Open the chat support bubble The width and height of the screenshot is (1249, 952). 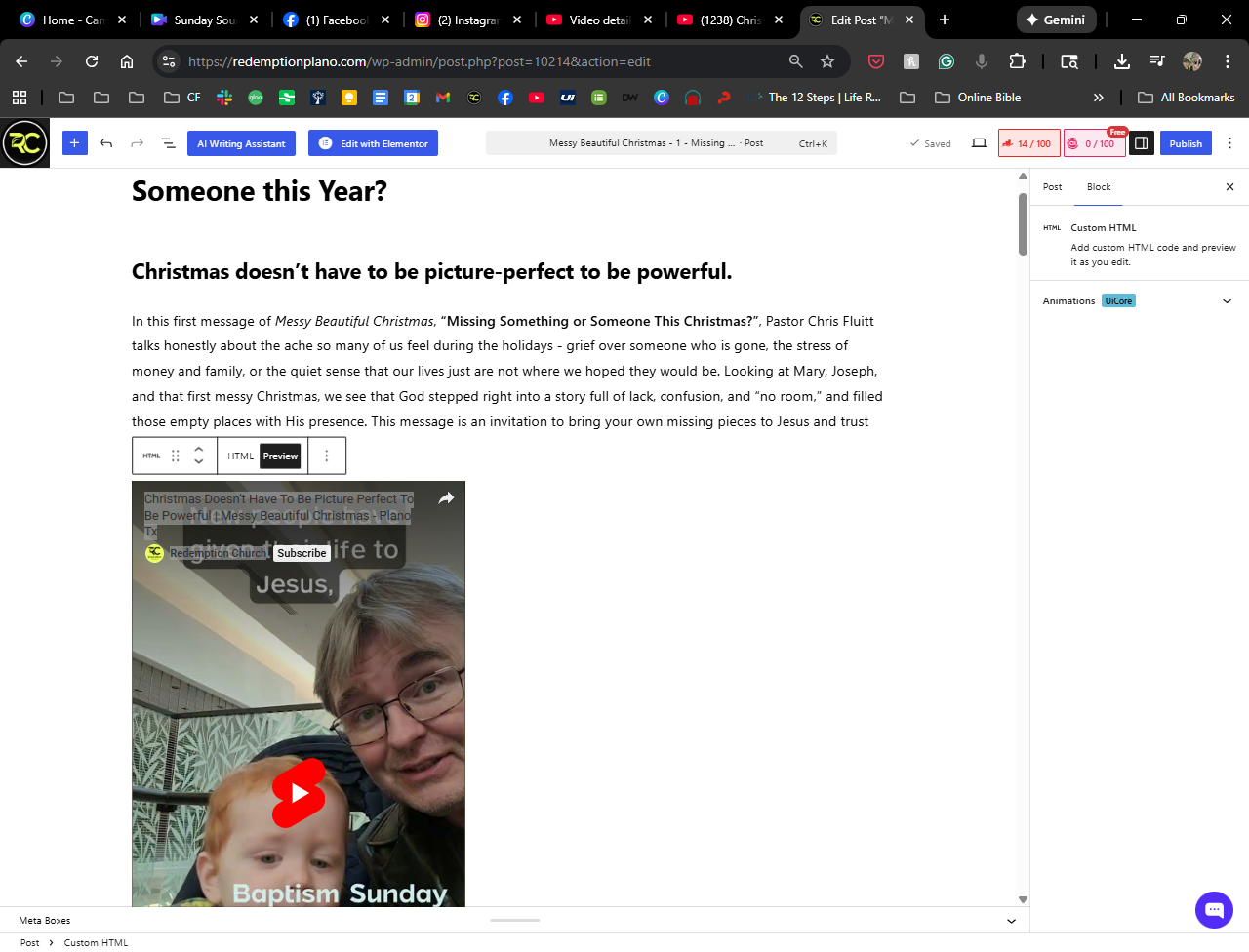coord(1214,910)
